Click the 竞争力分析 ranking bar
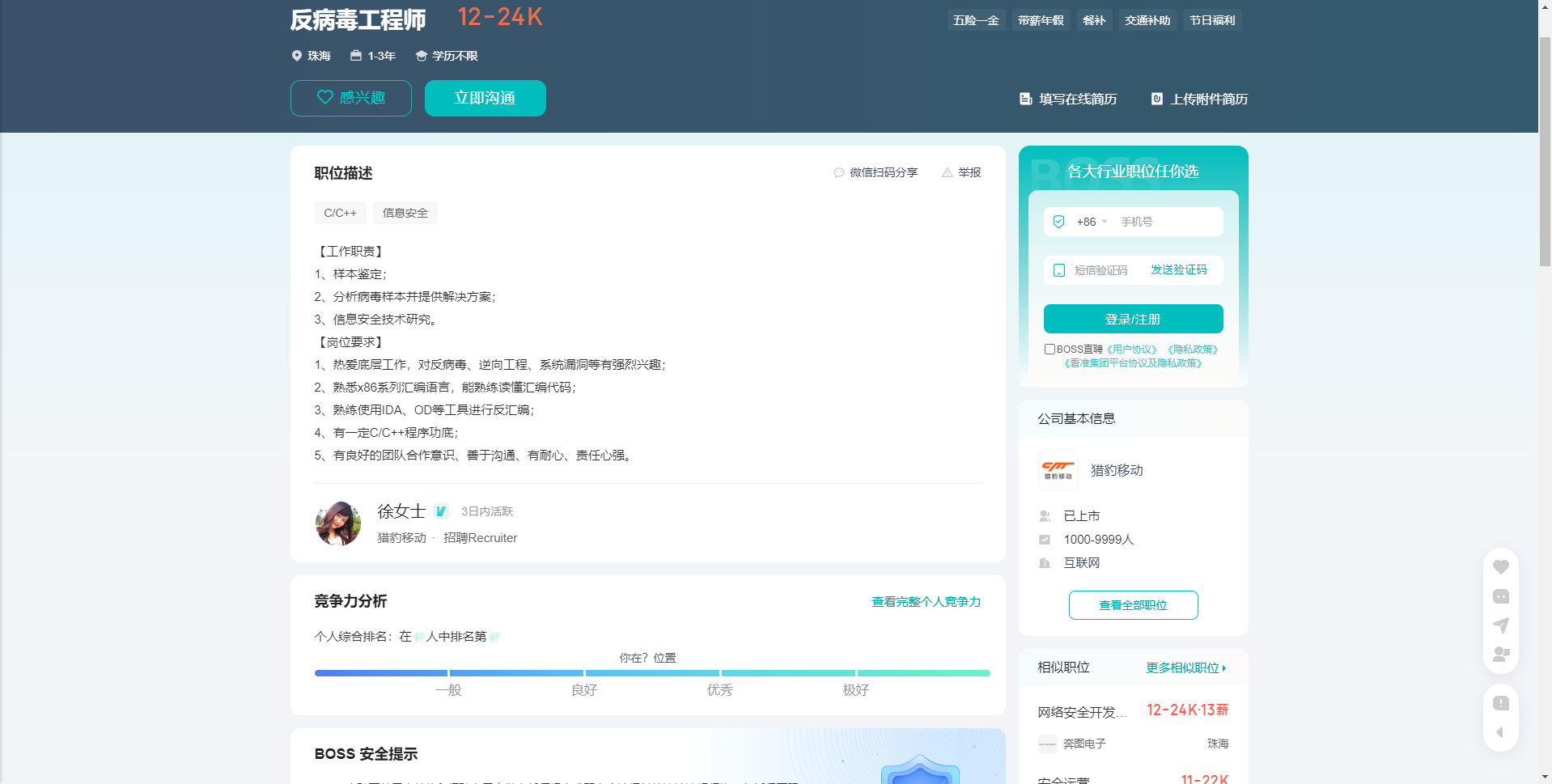This screenshot has height=784, width=1552. tap(652, 673)
